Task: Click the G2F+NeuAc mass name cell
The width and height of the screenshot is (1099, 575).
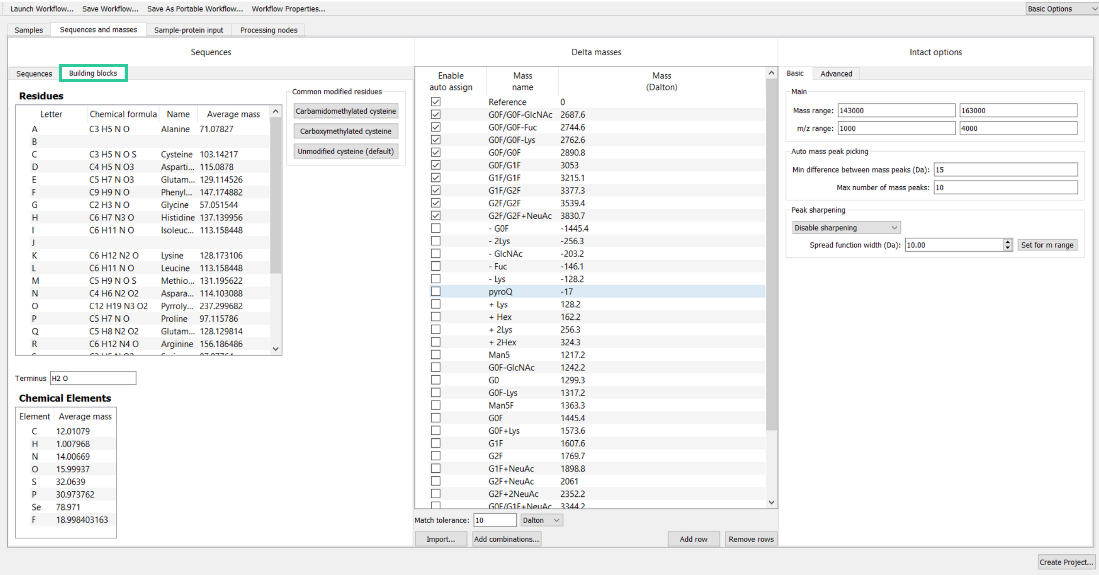Action: point(511,481)
